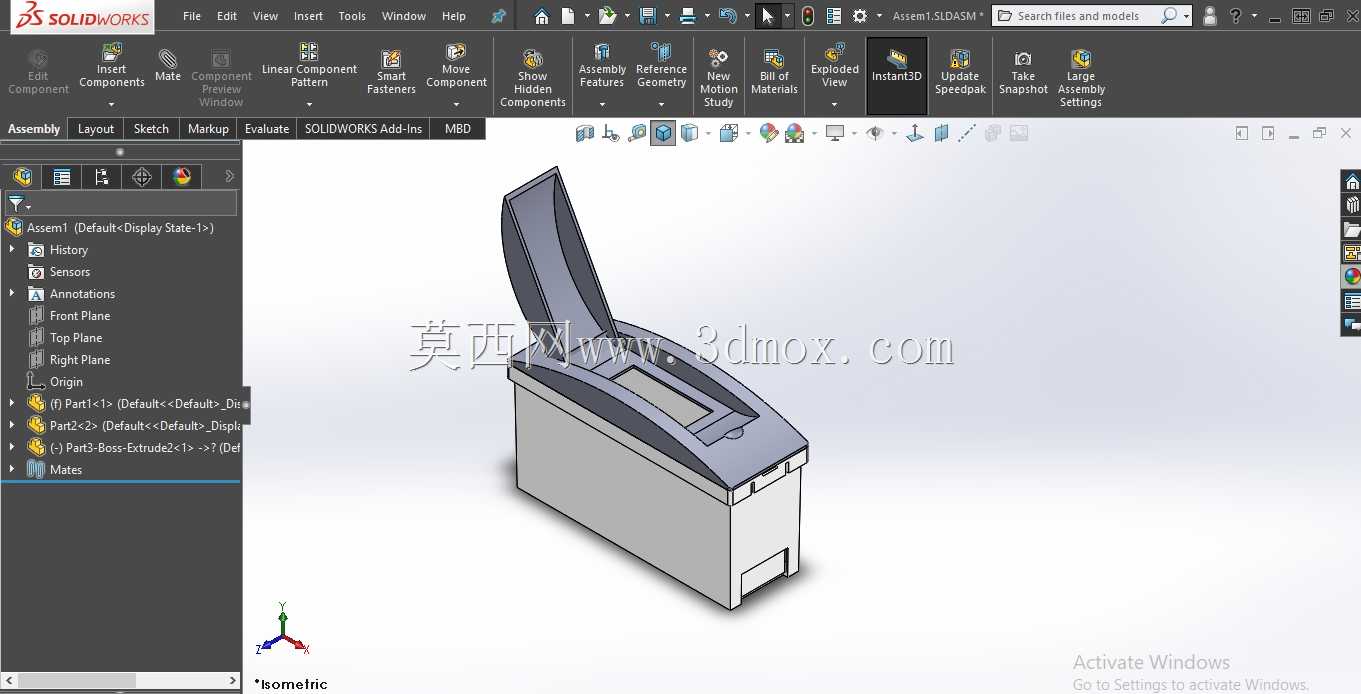
Task: Open the Insert menu
Action: [308, 16]
